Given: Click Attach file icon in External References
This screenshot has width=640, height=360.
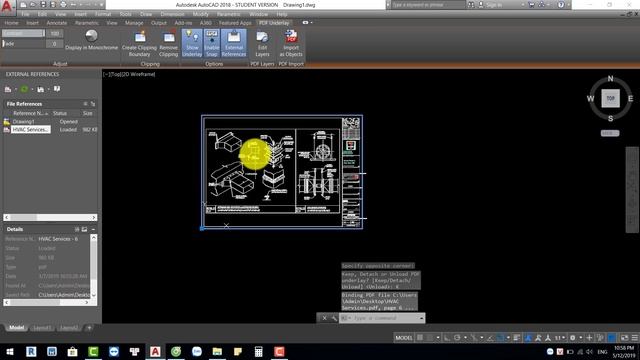Looking at the screenshot, I should click(8, 89).
